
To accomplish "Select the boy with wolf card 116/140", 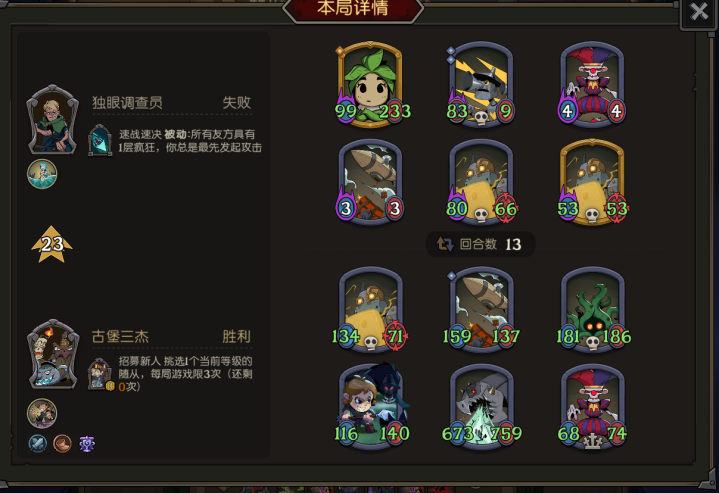I will click(x=371, y=407).
